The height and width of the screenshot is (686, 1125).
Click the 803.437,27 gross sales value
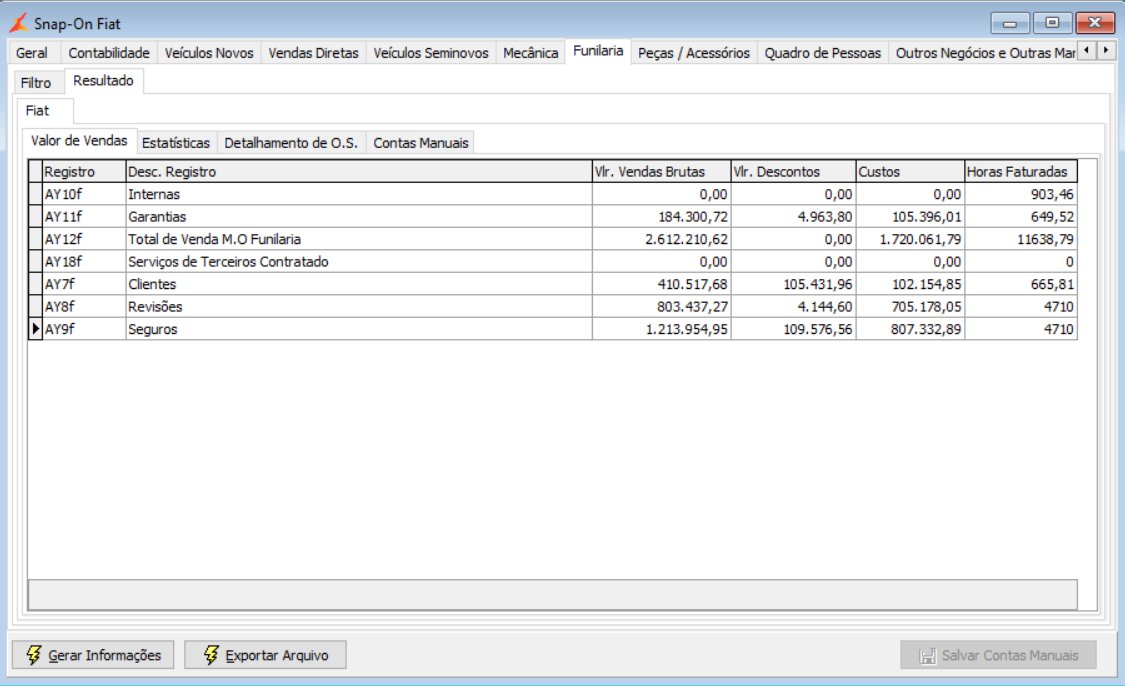click(x=662, y=306)
